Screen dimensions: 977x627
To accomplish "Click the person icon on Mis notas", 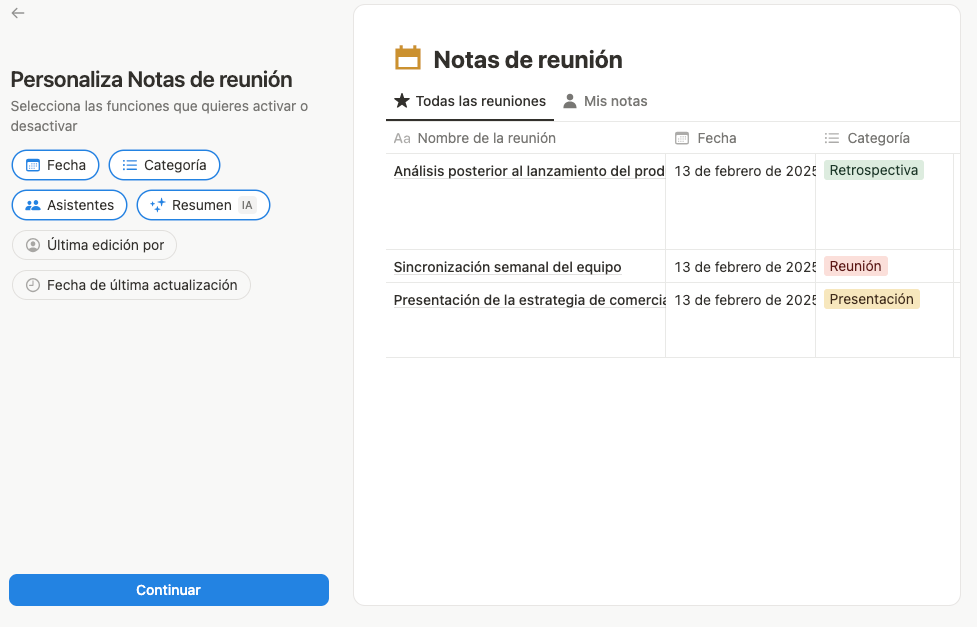I will [570, 101].
